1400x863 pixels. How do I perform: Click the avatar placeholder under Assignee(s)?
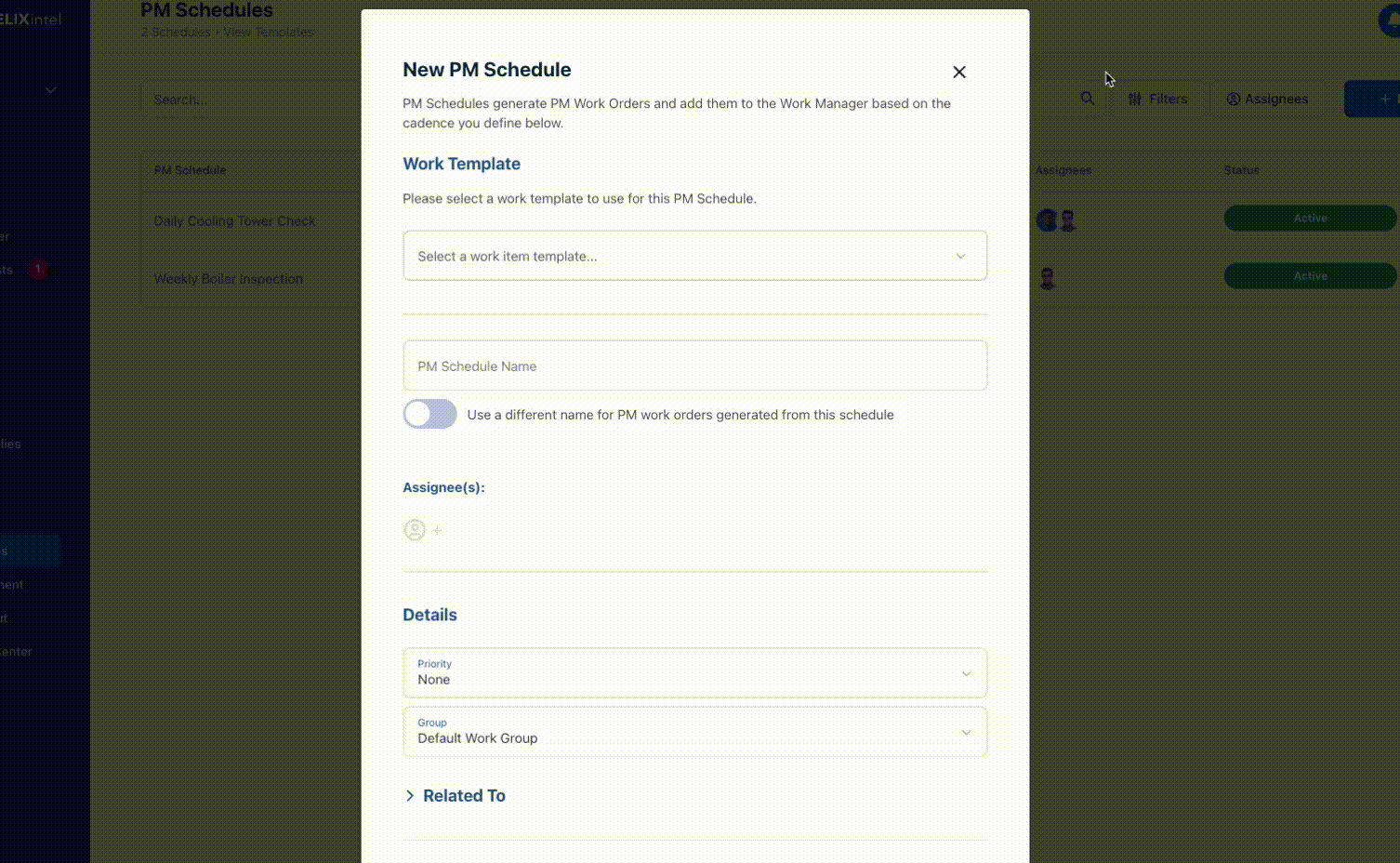point(415,529)
